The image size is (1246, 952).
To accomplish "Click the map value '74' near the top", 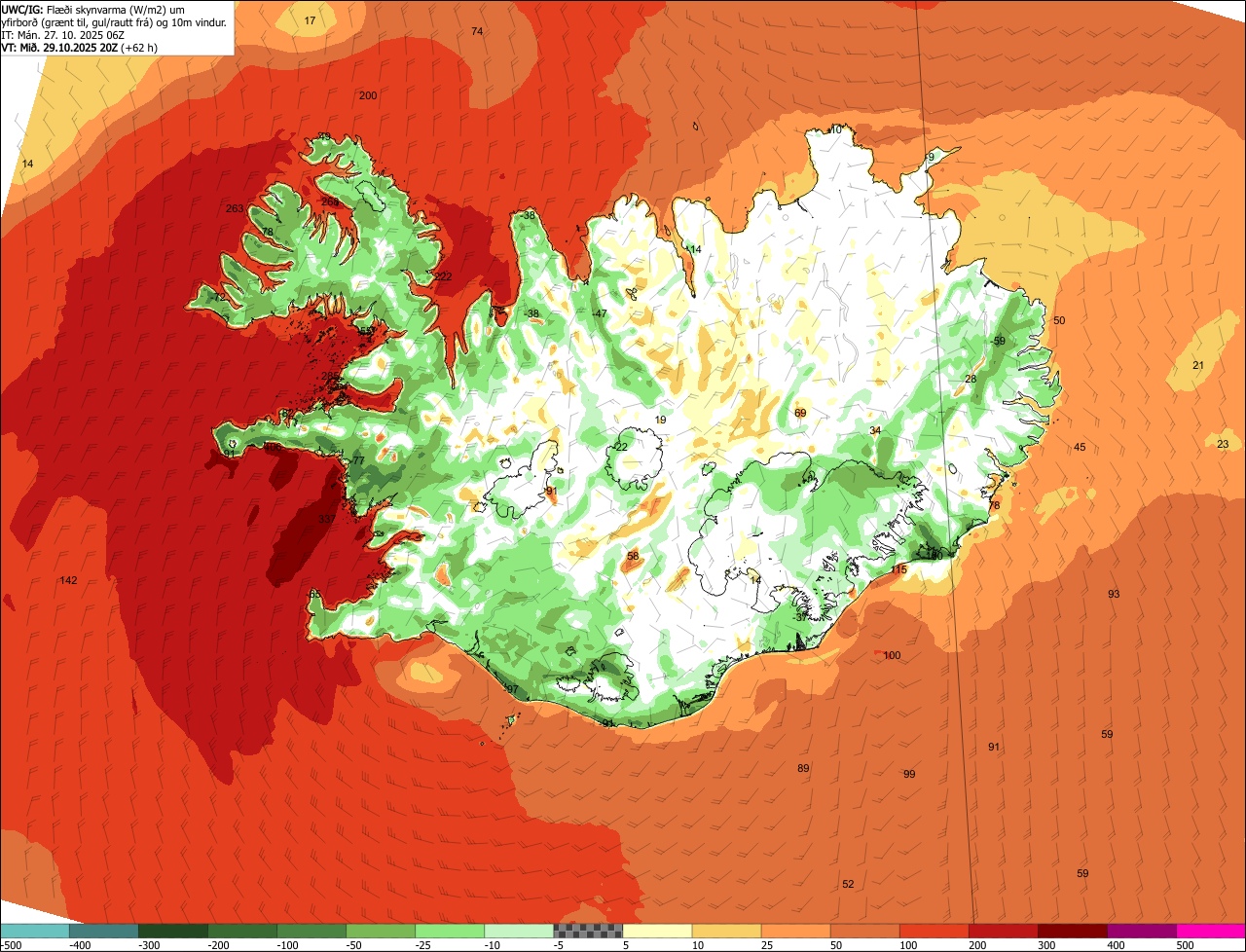I will pyautogui.click(x=477, y=31).
